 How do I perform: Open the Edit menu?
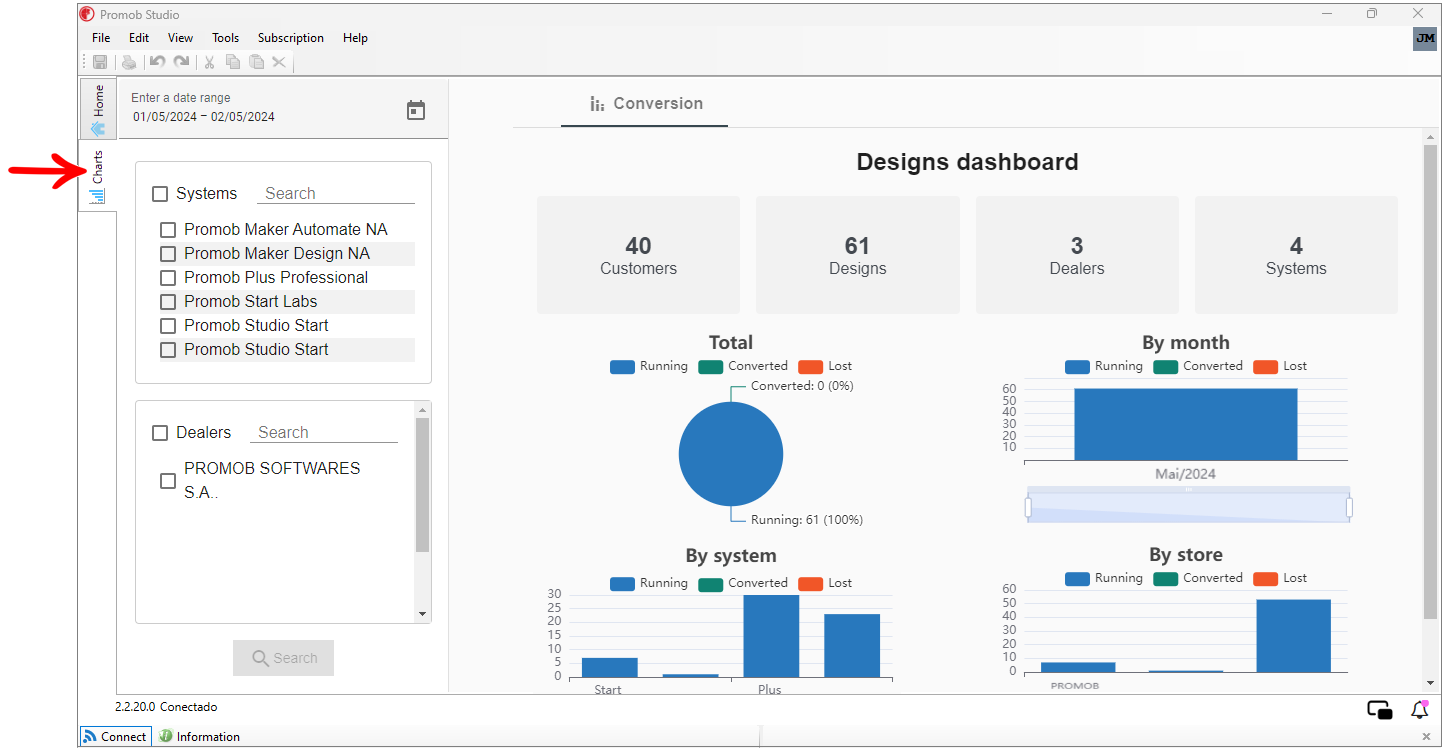[x=139, y=38]
